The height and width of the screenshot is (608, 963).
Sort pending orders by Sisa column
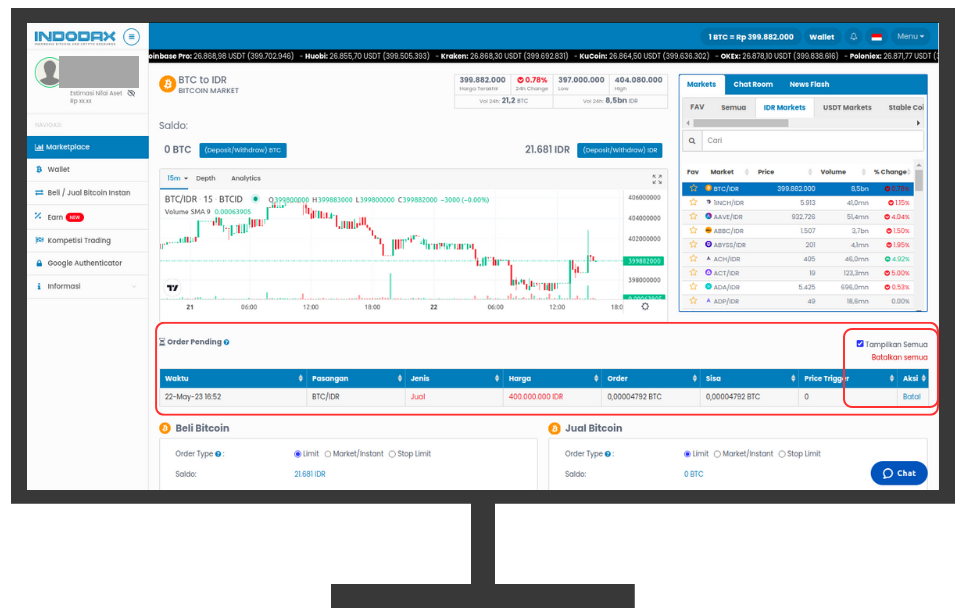point(750,378)
